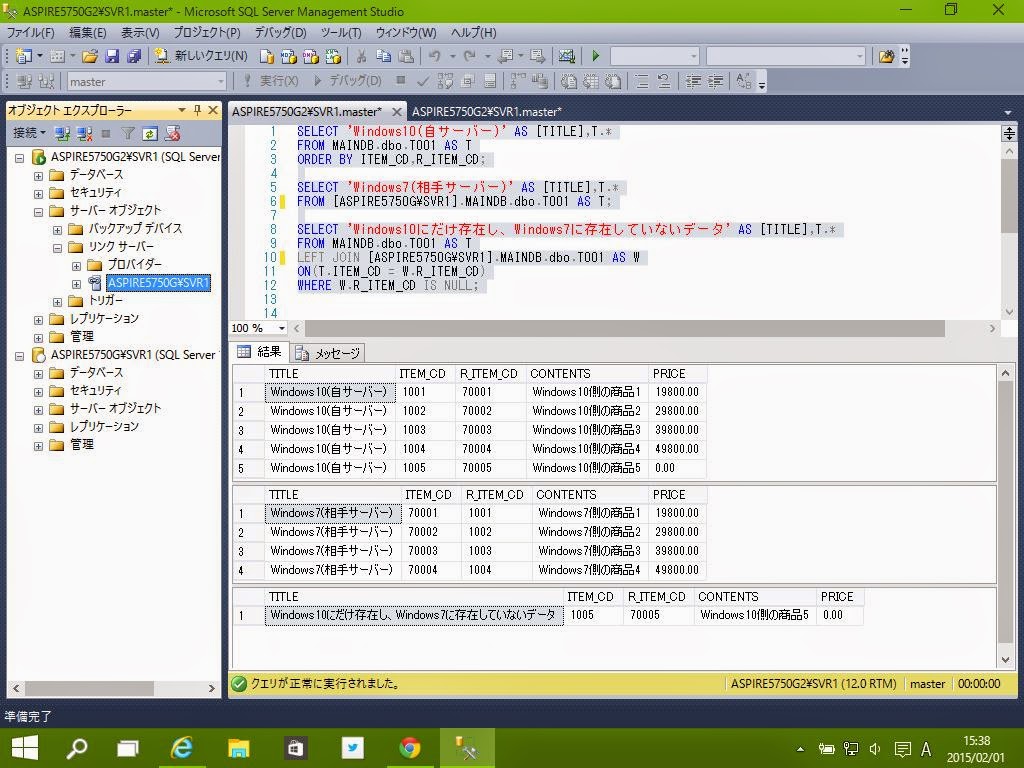This screenshot has width=1024, height=768.
Task: Click the refresh icon in Object Explorer toolbar
Action: [x=150, y=133]
